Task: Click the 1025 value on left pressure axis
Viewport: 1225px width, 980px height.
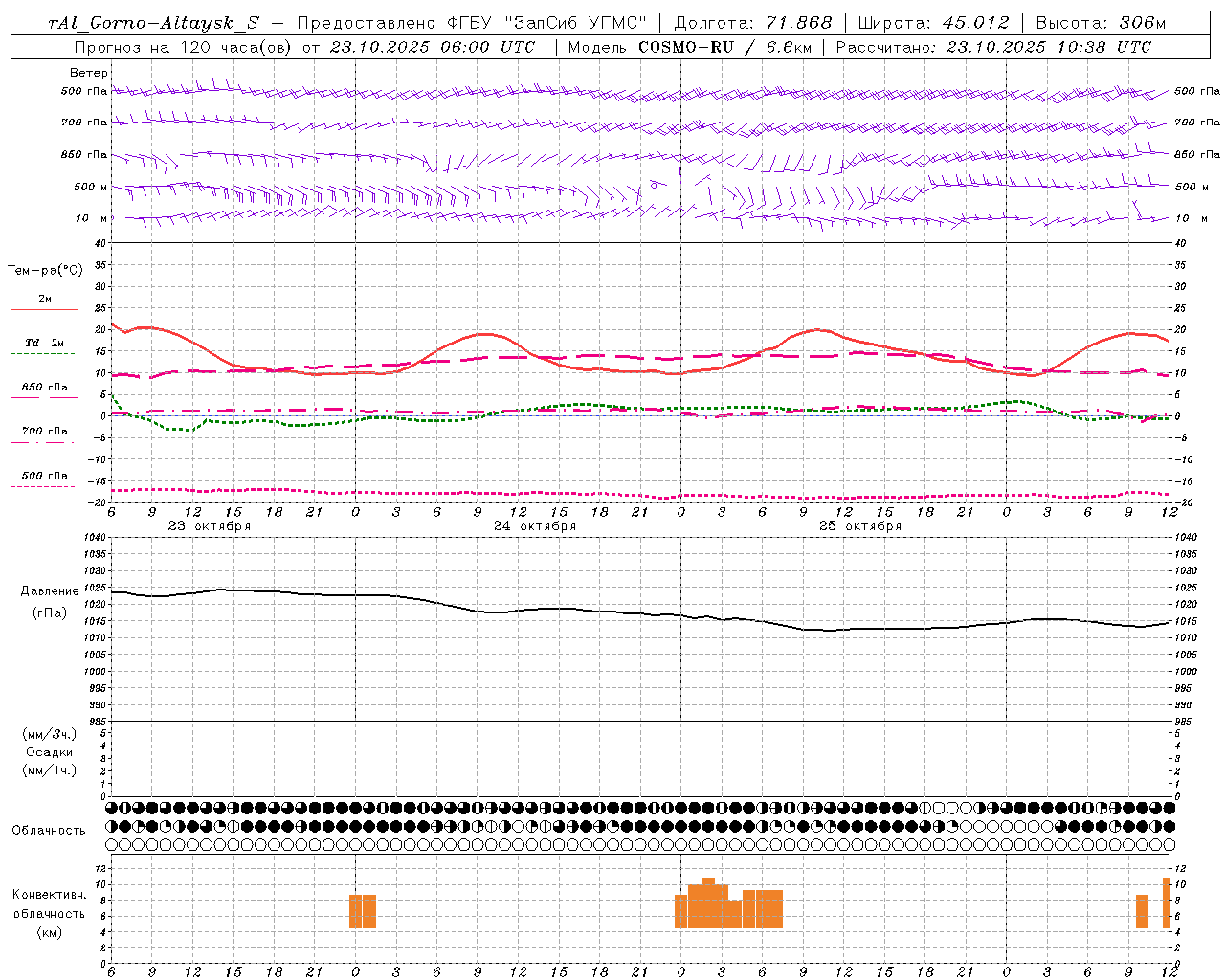Action: [x=93, y=588]
